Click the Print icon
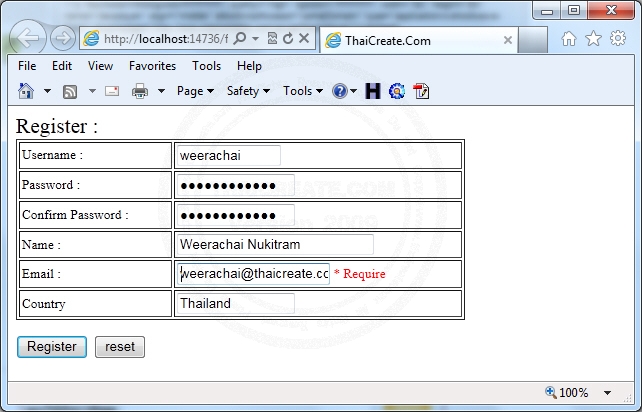 140,91
